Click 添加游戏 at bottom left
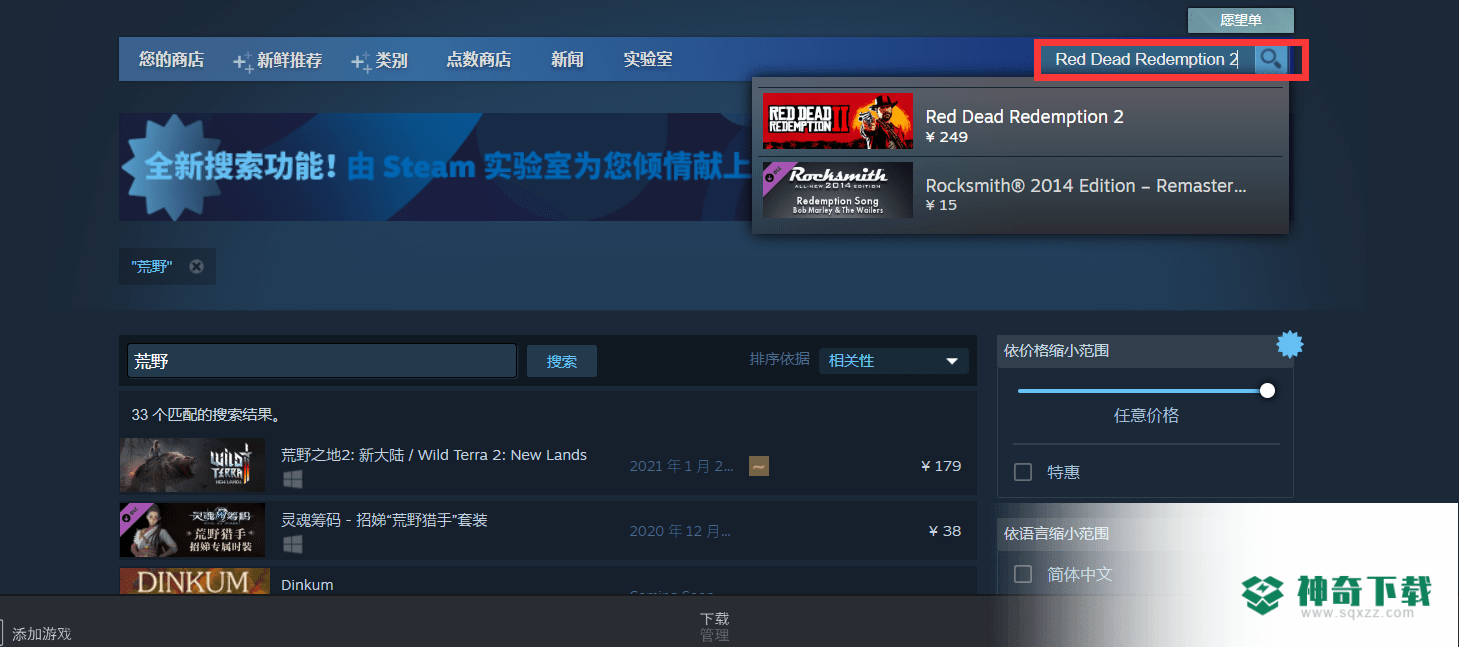Image resolution: width=1459 pixels, height=647 pixels. pos(41,634)
